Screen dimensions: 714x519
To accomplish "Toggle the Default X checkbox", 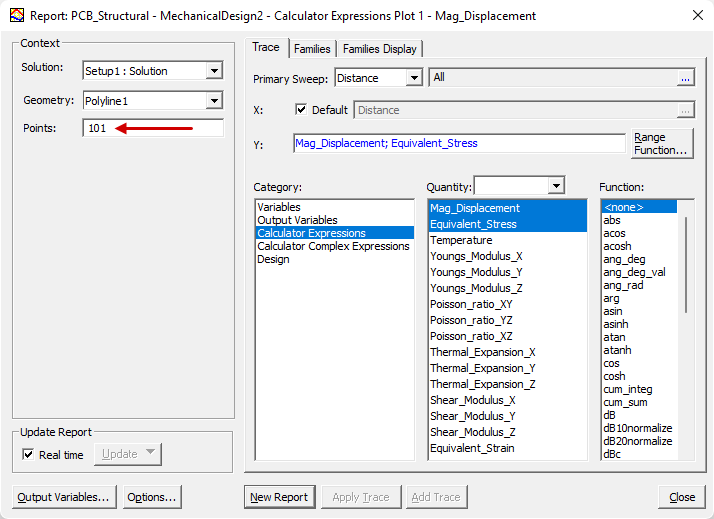I will (x=302, y=110).
